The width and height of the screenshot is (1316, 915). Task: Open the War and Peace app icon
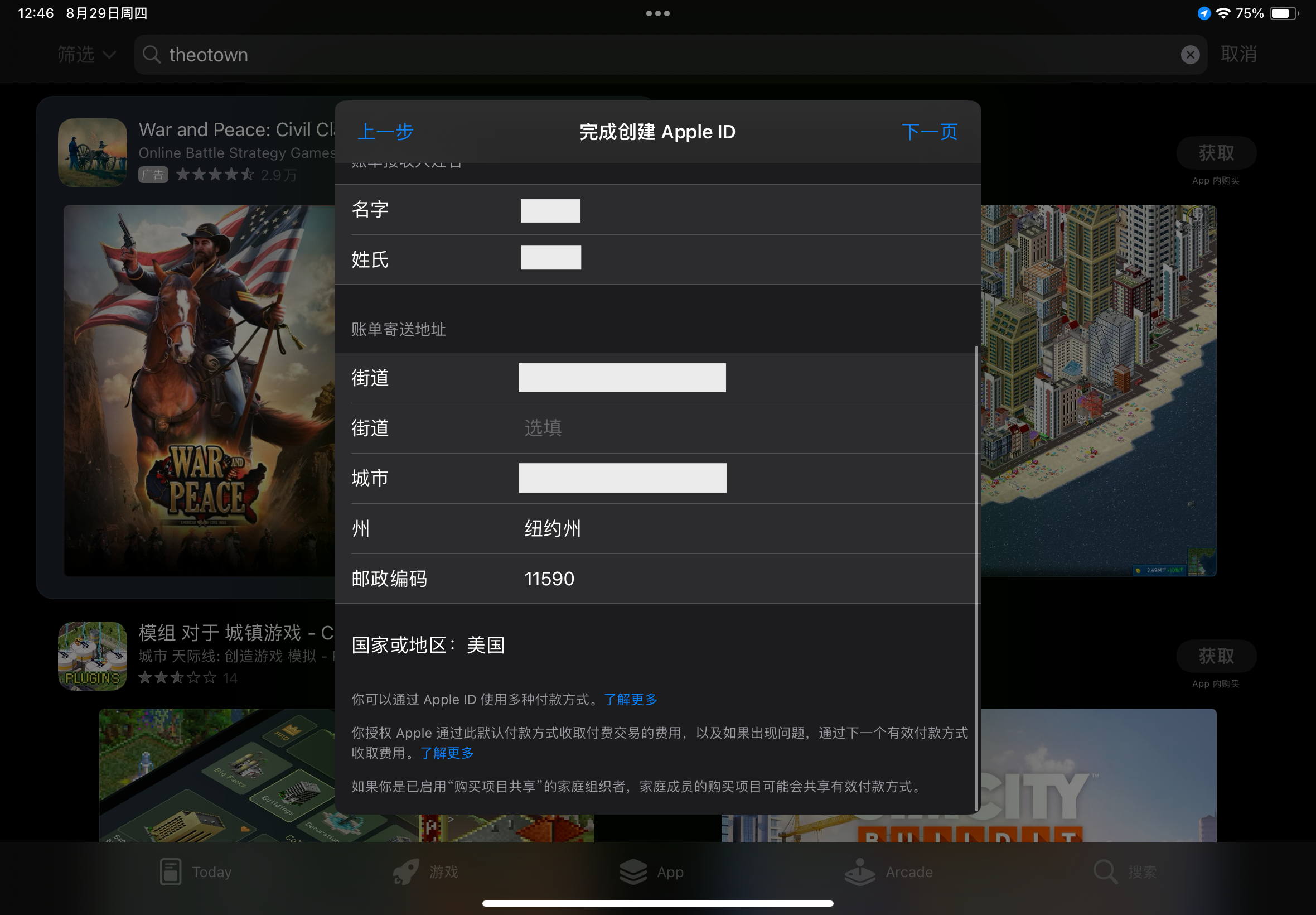[92, 152]
